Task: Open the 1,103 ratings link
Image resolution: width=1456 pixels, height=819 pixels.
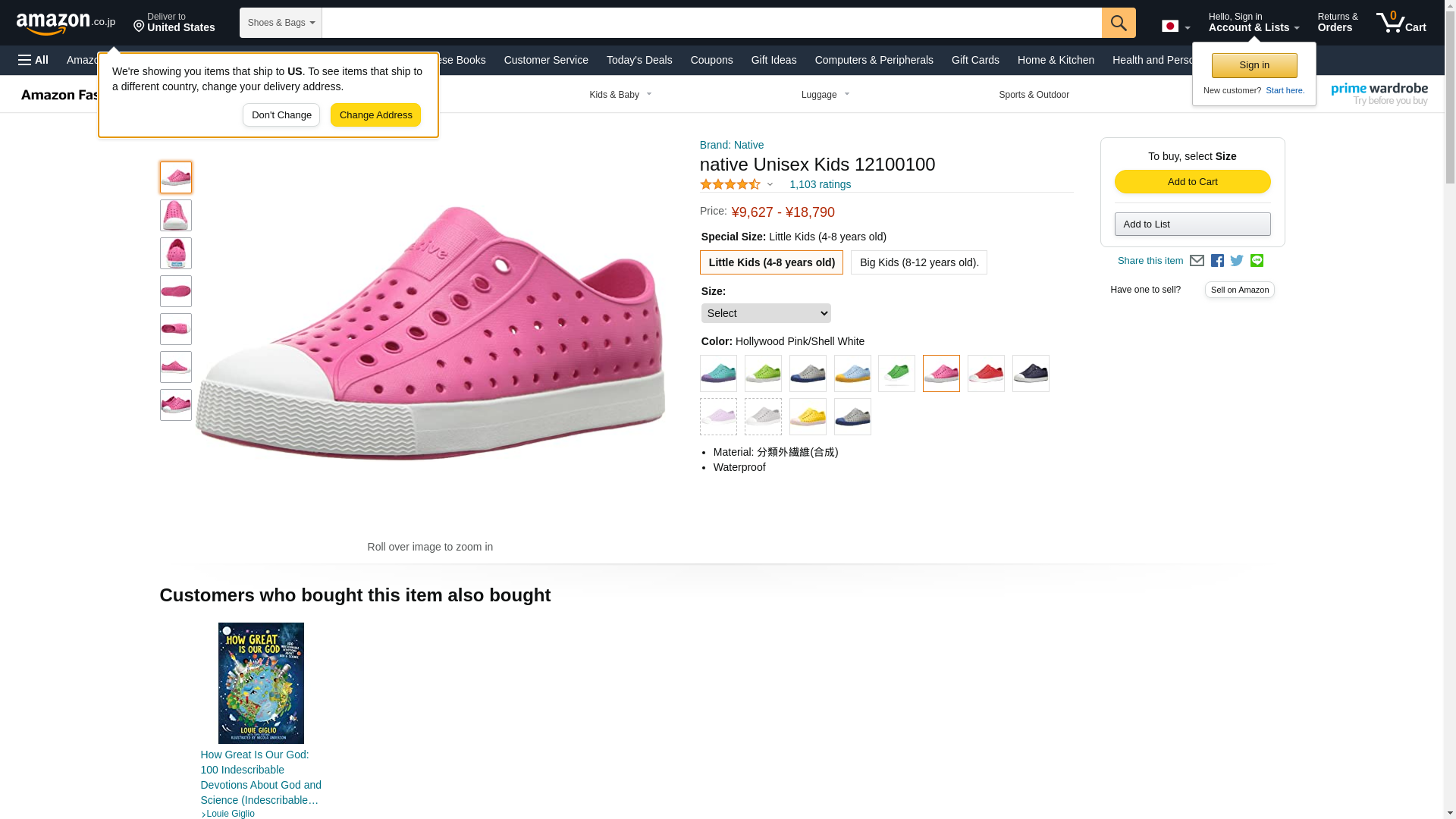Action: coord(820,184)
